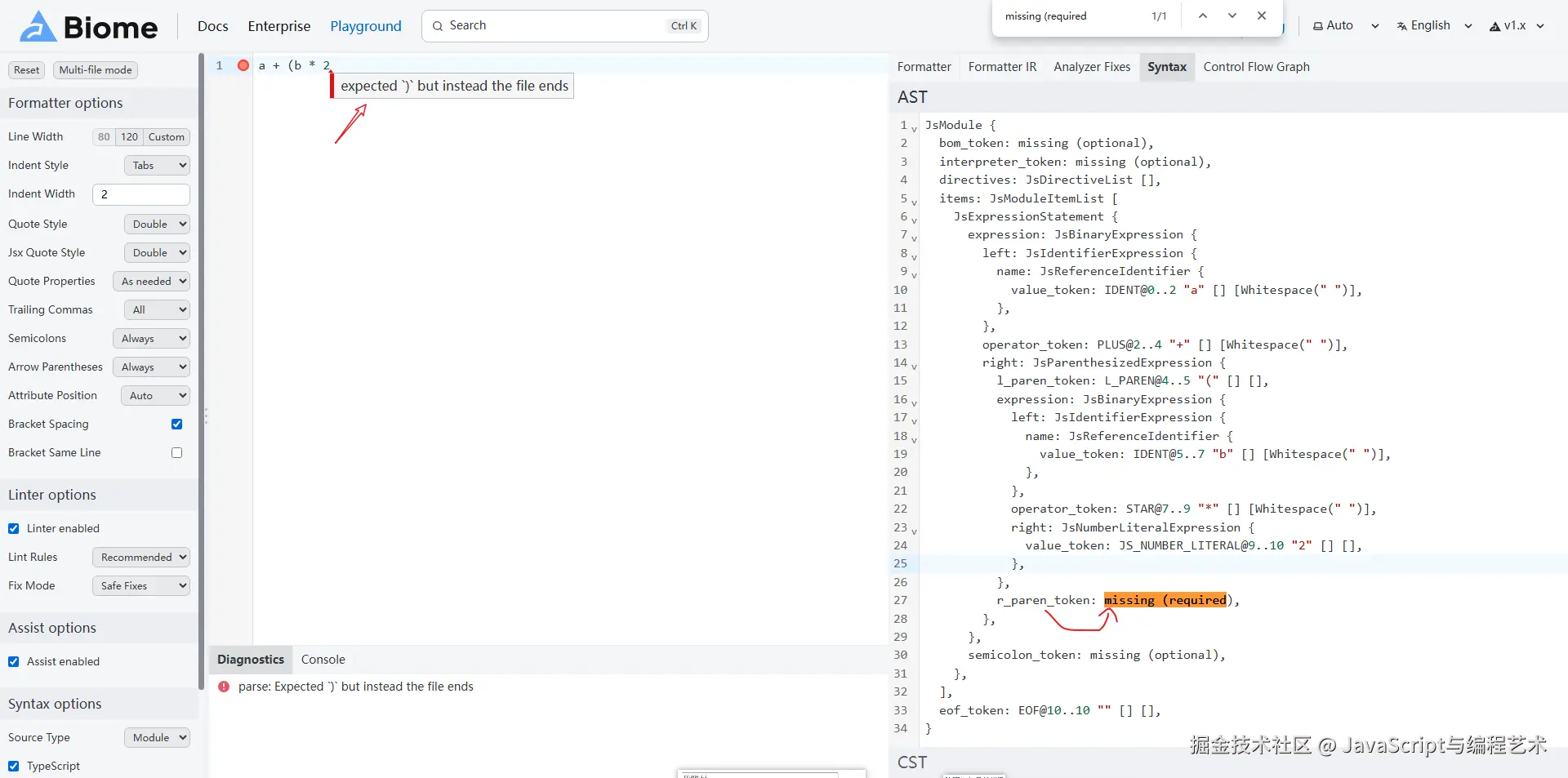Open Quote Properties dropdown
The image size is (1568, 778).
[x=151, y=281]
